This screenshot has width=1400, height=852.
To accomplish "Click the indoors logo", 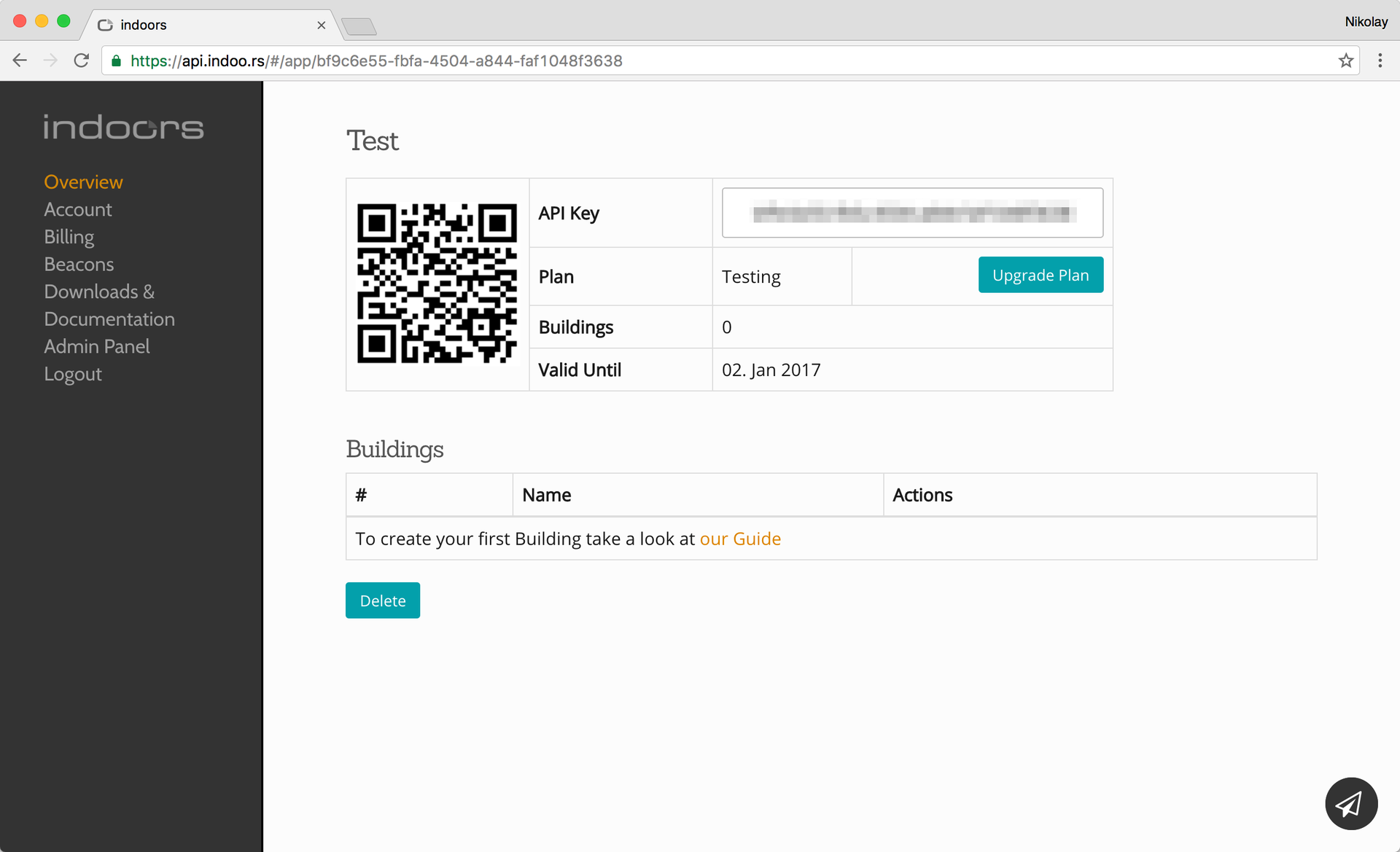I will 123,128.
